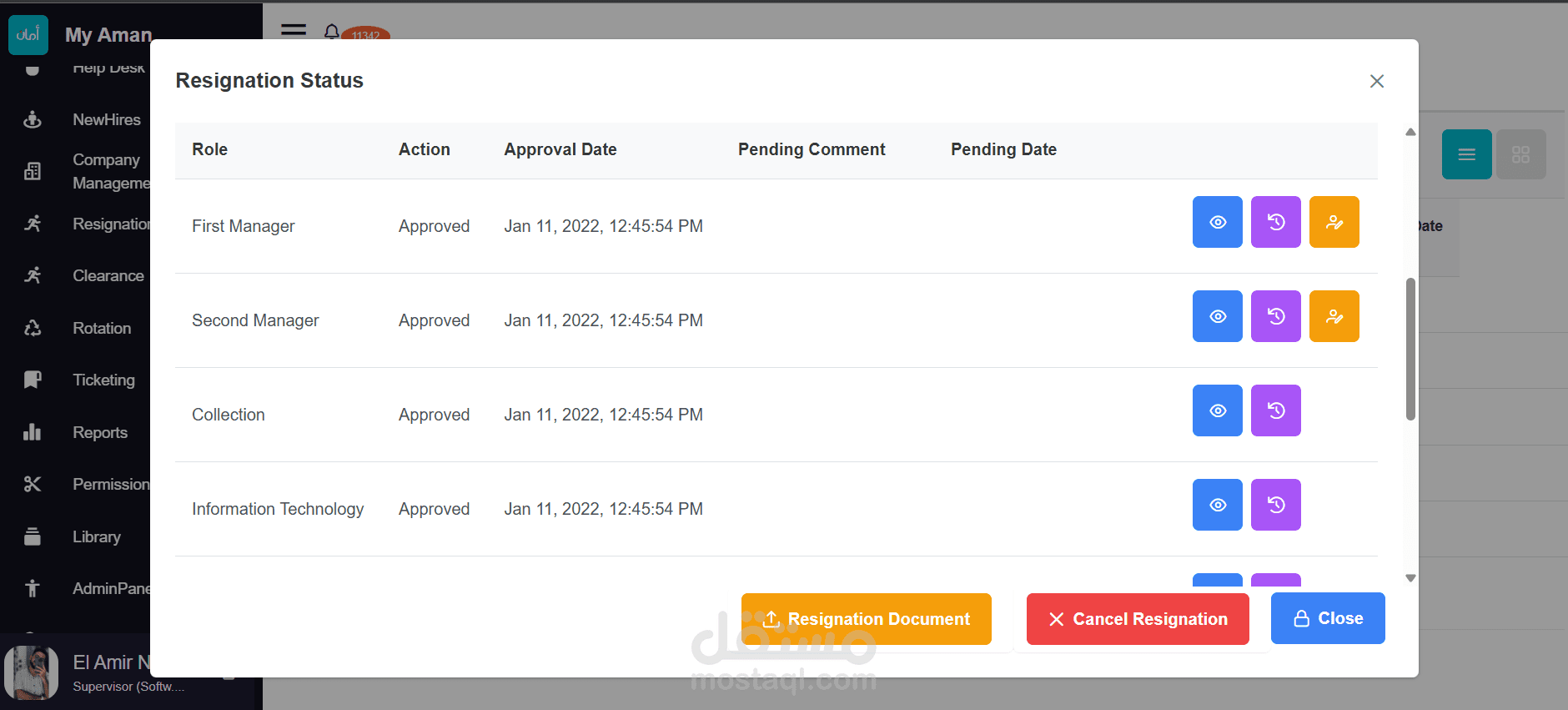This screenshot has width=1568, height=710.
Task: View Collection approval details eye icon
Action: click(x=1217, y=410)
